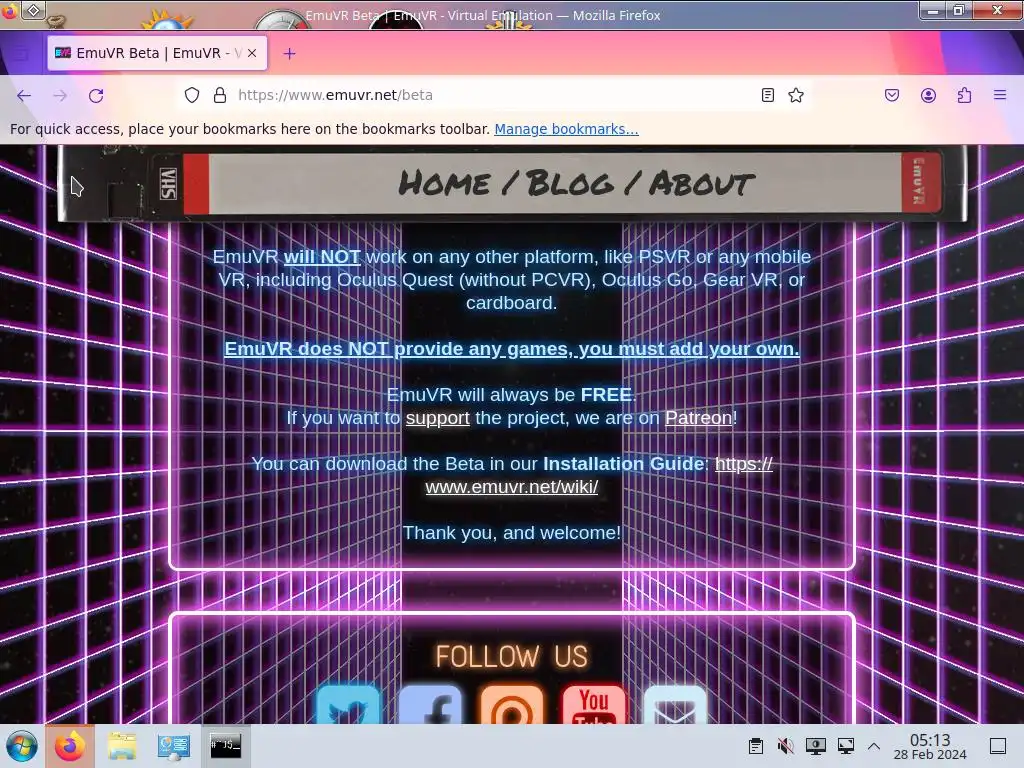
Task: Open the tracking protection shield icon
Action: (191, 95)
